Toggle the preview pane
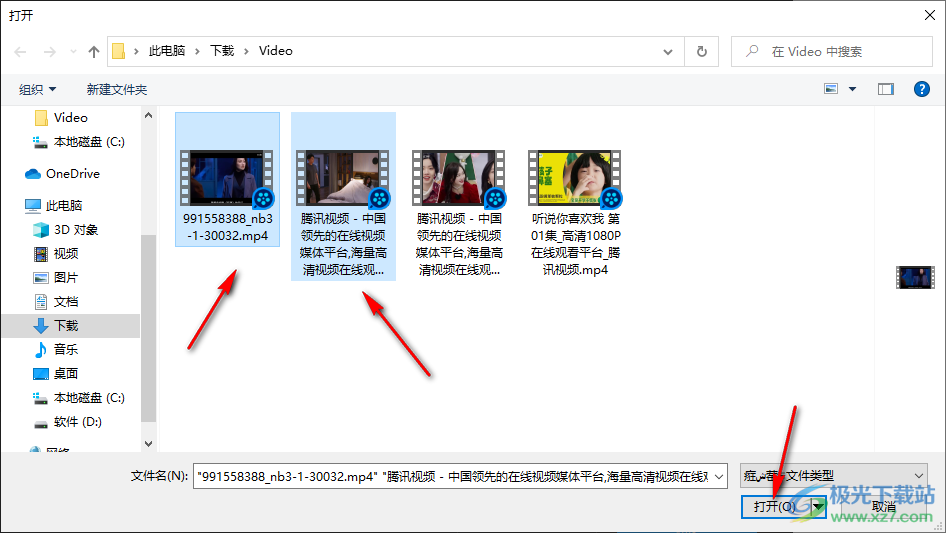The image size is (946, 533). (x=886, y=89)
